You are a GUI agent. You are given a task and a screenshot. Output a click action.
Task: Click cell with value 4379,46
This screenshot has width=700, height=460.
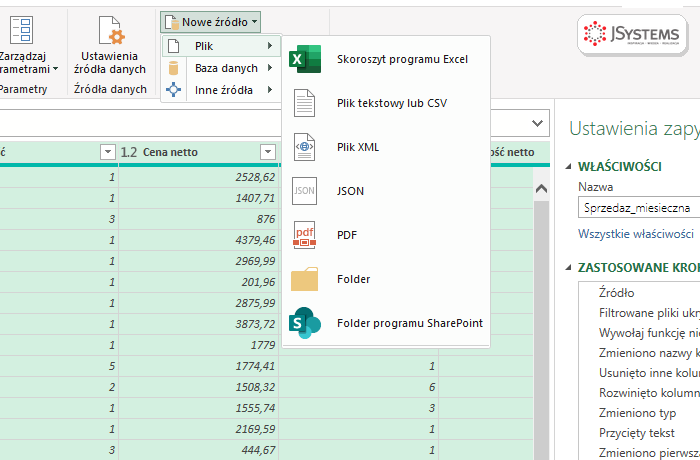[x=199, y=240]
